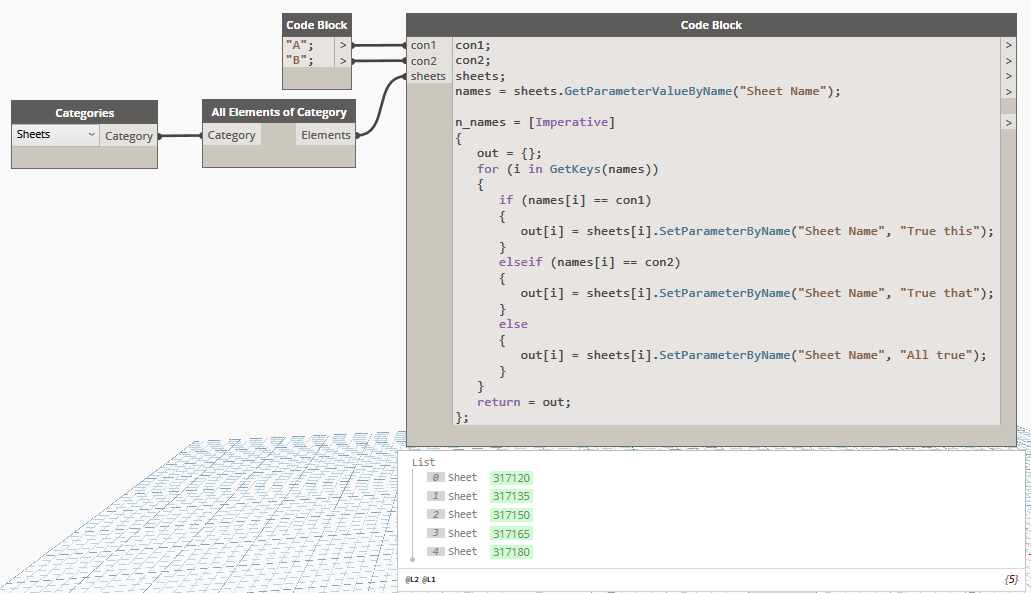Click the List header in preview bubble
The width and height of the screenshot is (1031, 593).
point(423,462)
